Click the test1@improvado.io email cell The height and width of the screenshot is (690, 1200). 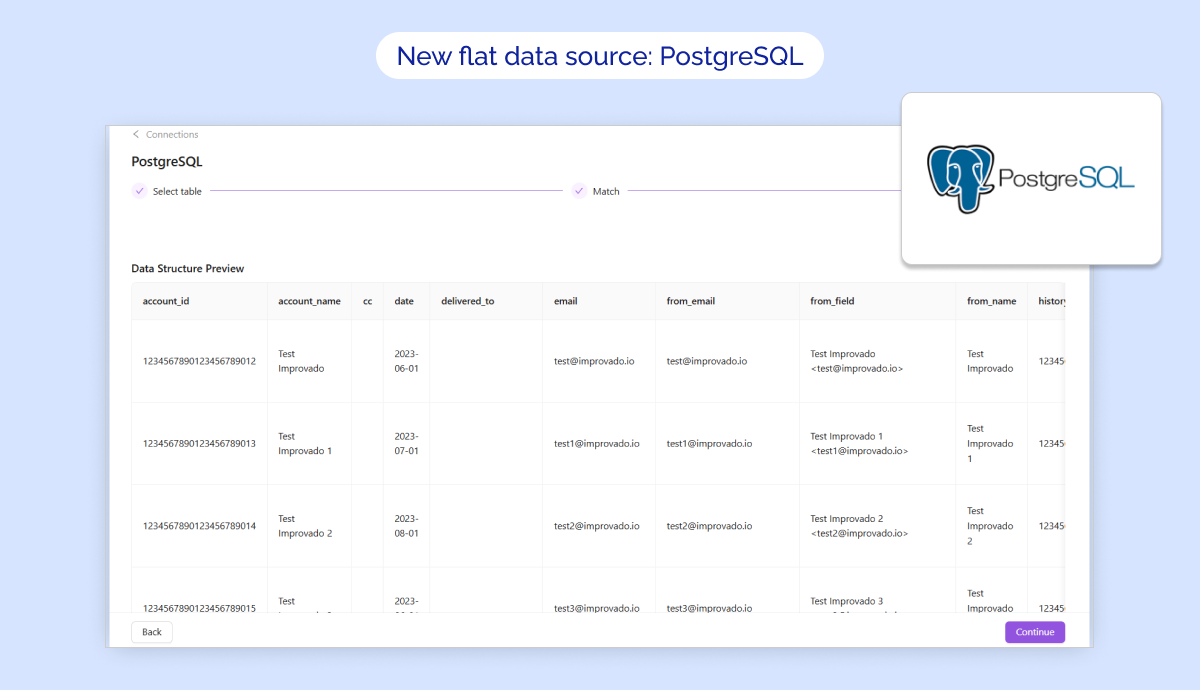click(596, 443)
